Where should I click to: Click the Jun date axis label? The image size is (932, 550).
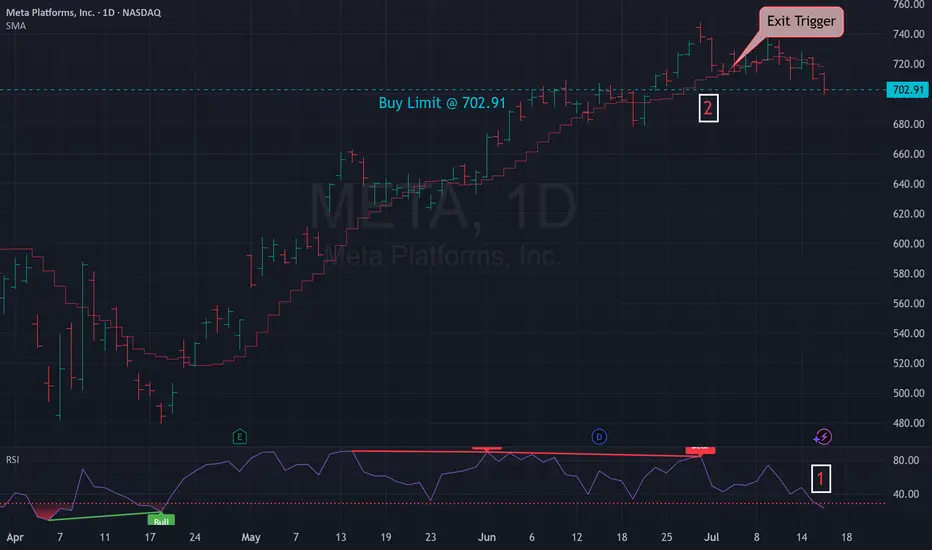pos(487,538)
